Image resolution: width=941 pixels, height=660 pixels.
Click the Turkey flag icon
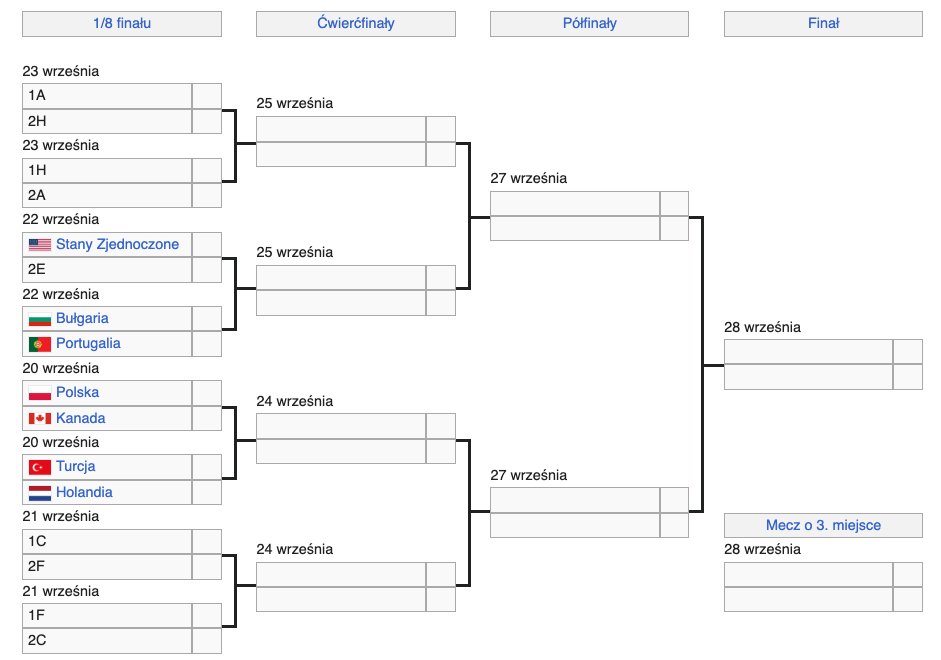[40, 467]
